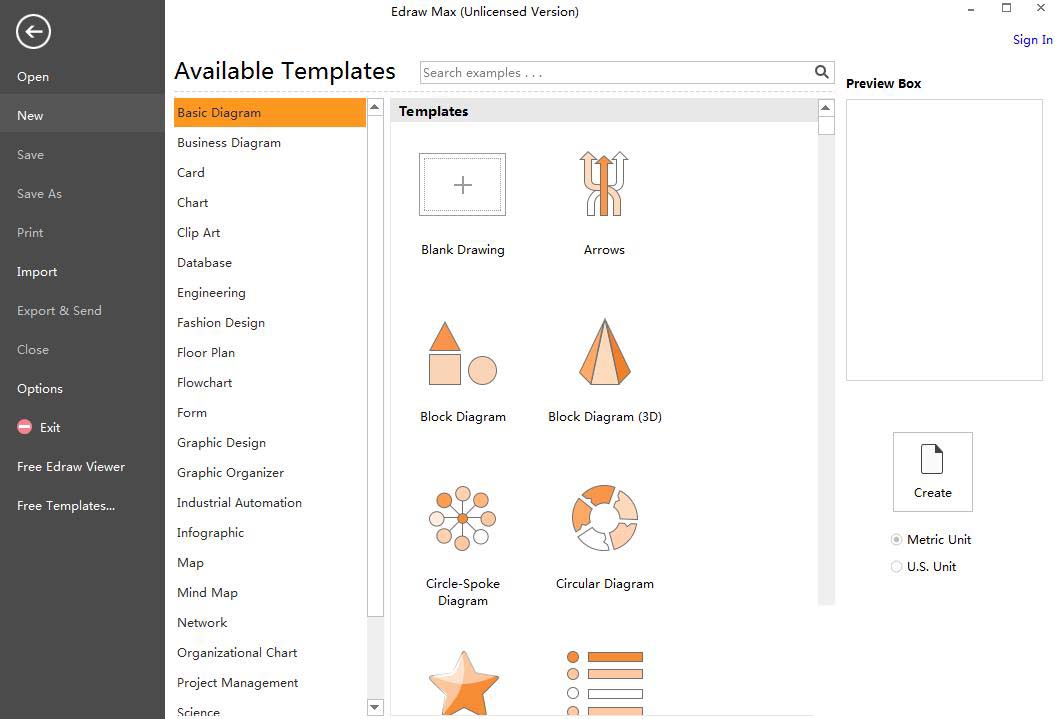Viewport: 1056px width, 719px height.
Task: Click templates pane scroll up arrow
Action: [x=826, y=108]
